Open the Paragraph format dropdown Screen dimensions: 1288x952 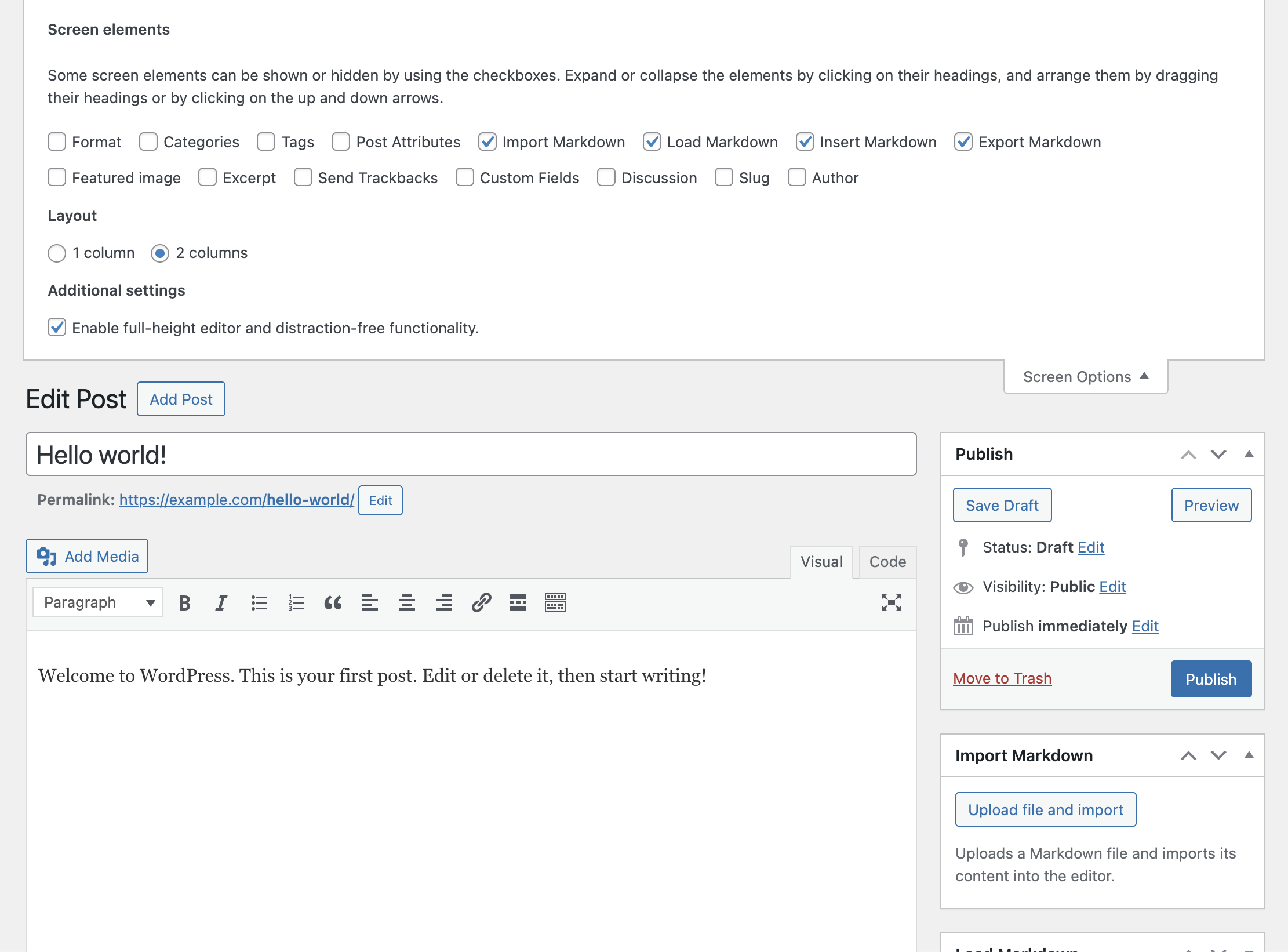97,602
